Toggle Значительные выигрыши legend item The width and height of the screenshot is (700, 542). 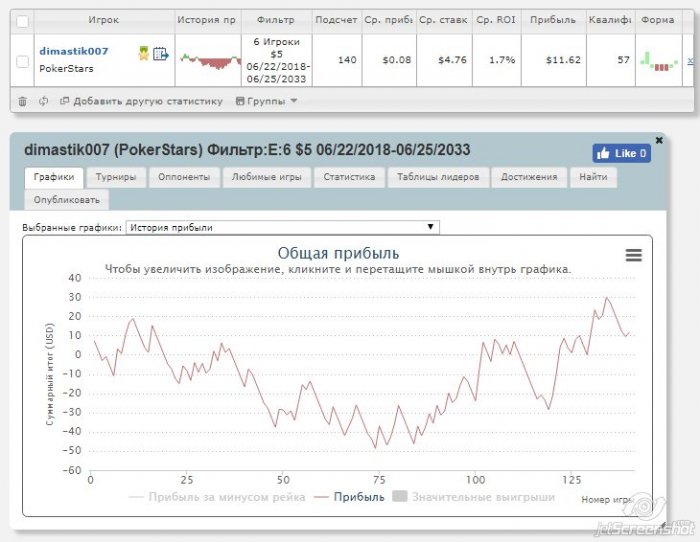coord(473,497)
